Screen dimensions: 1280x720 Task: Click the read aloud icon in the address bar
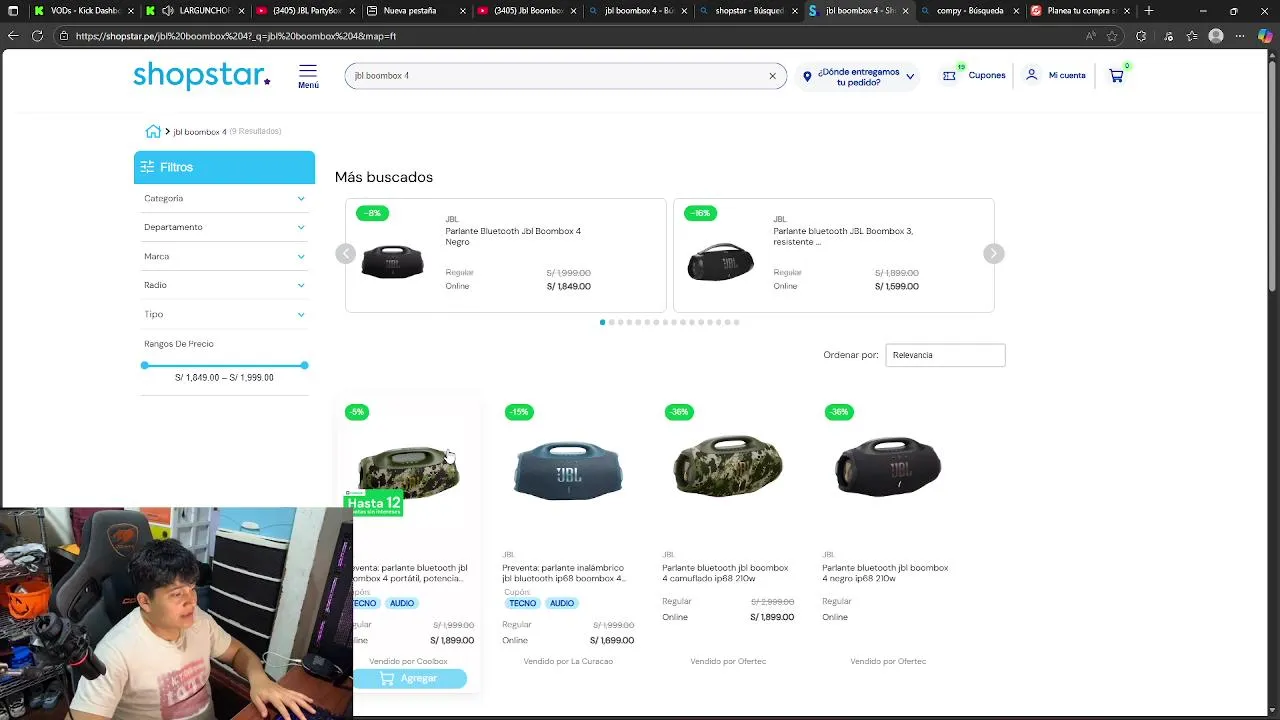[1090, 36]
